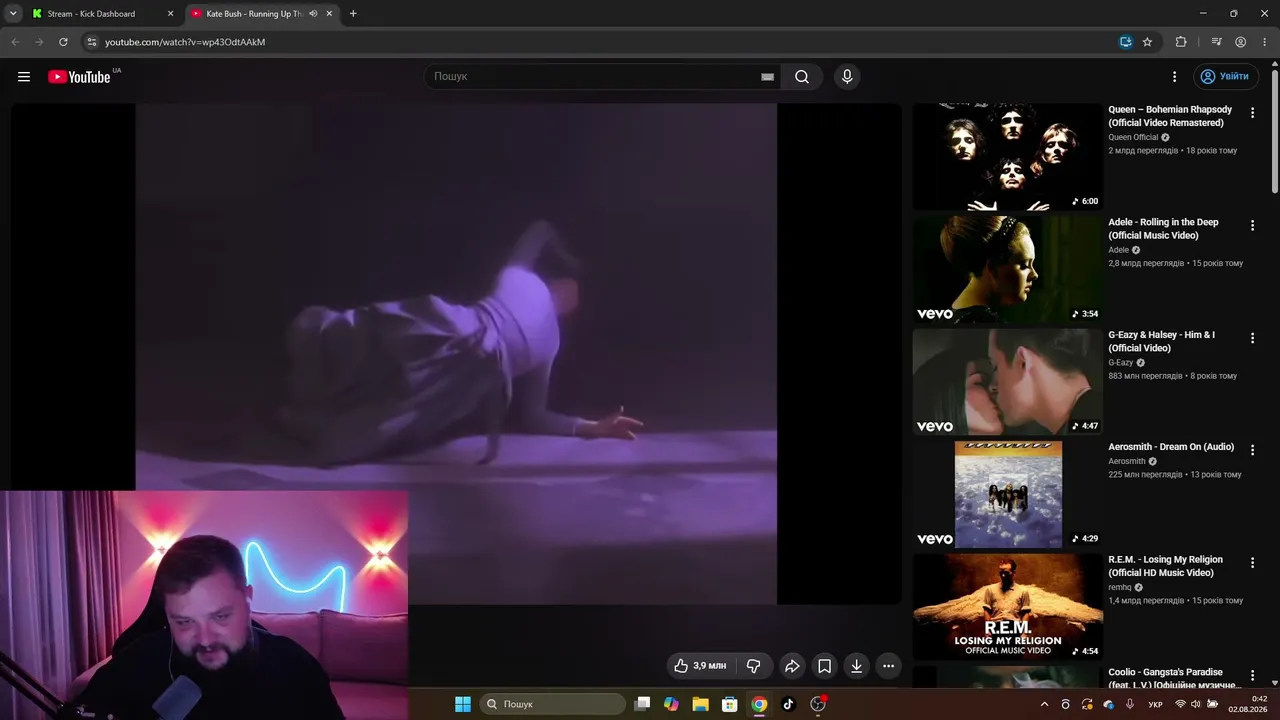Open the Windows Start menu

463,704
